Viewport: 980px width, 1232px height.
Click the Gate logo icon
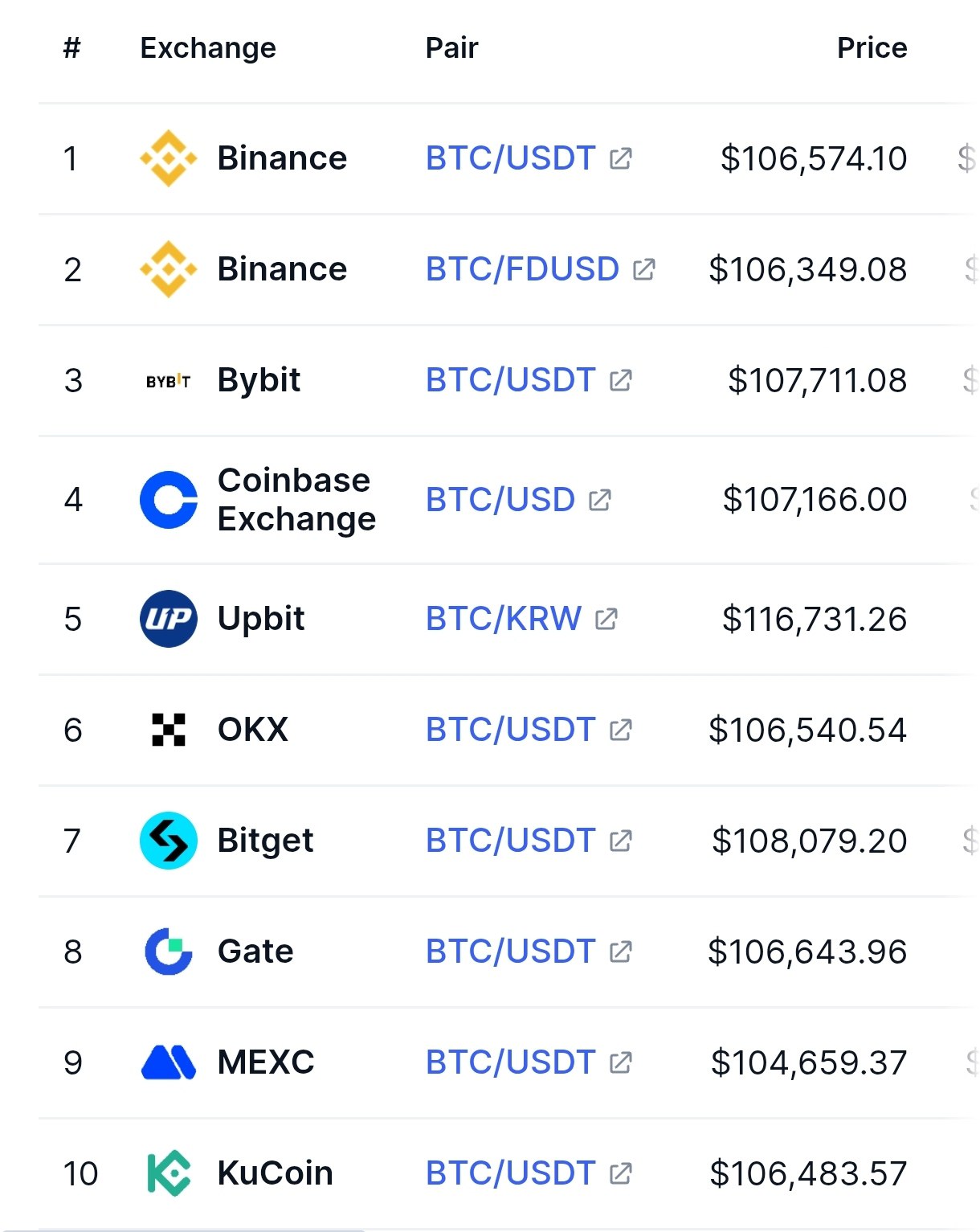(168, 952)
